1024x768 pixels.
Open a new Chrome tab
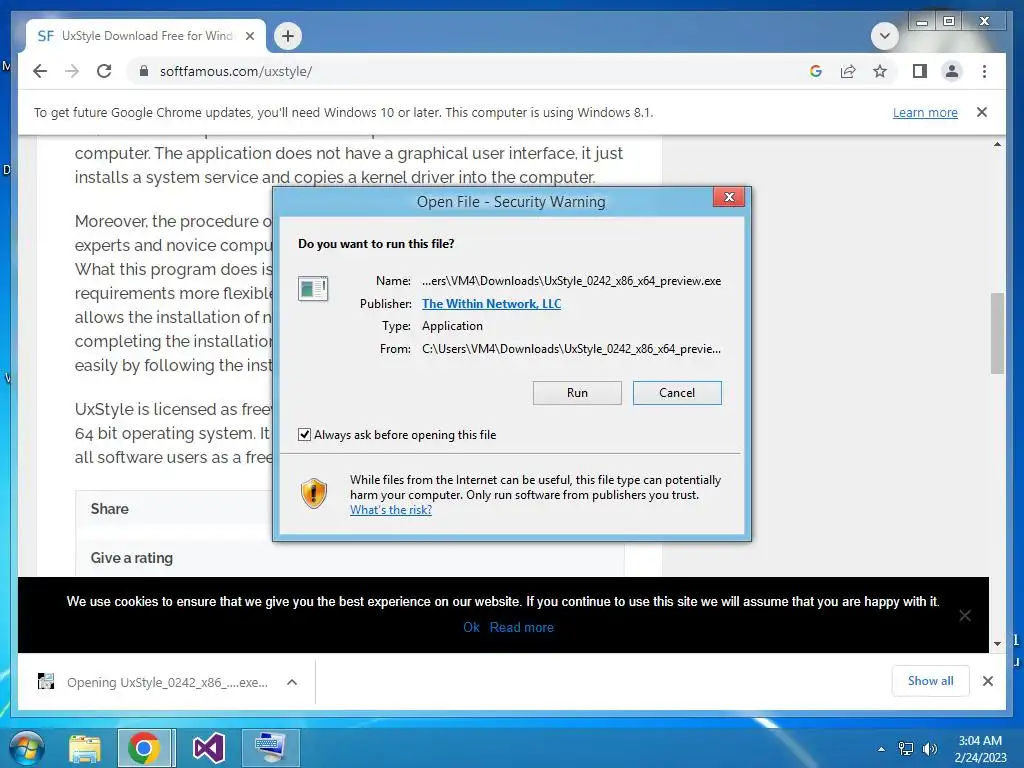(288, 36)
